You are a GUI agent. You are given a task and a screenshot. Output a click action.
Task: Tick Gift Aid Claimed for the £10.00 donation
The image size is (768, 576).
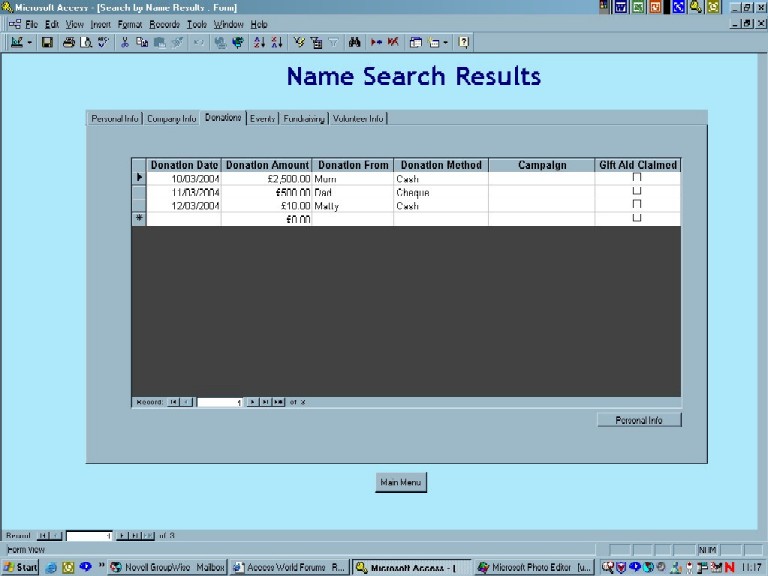(x=637, y=204)
